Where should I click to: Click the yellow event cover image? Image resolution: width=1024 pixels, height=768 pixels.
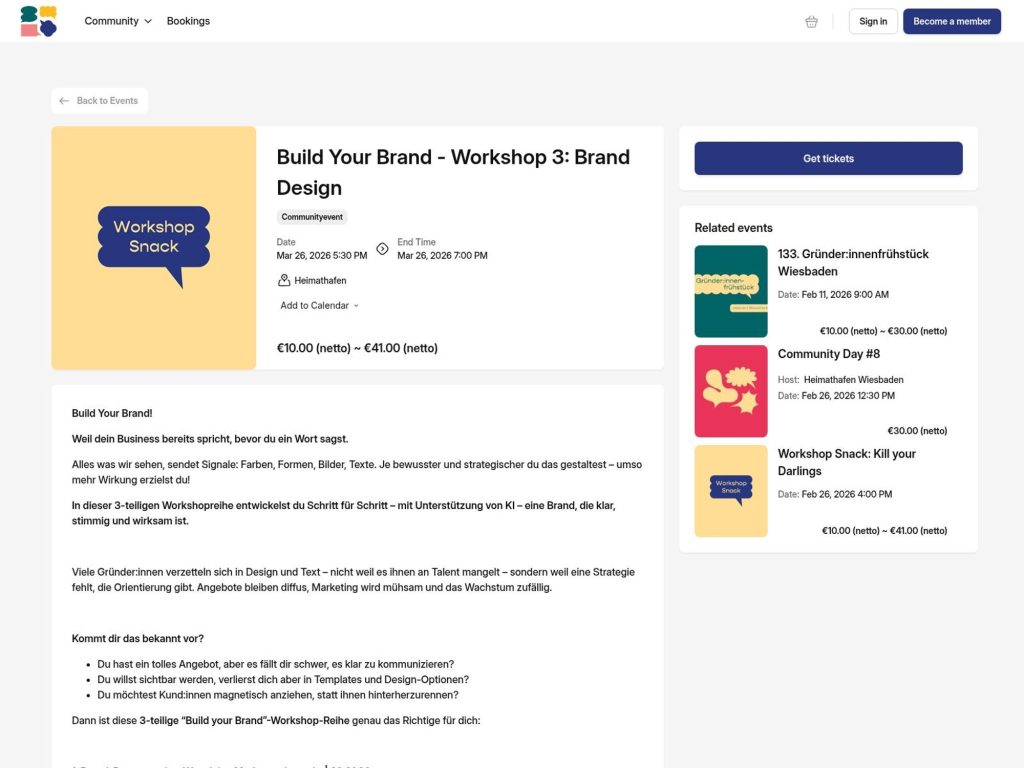click(x=153, y=247)
